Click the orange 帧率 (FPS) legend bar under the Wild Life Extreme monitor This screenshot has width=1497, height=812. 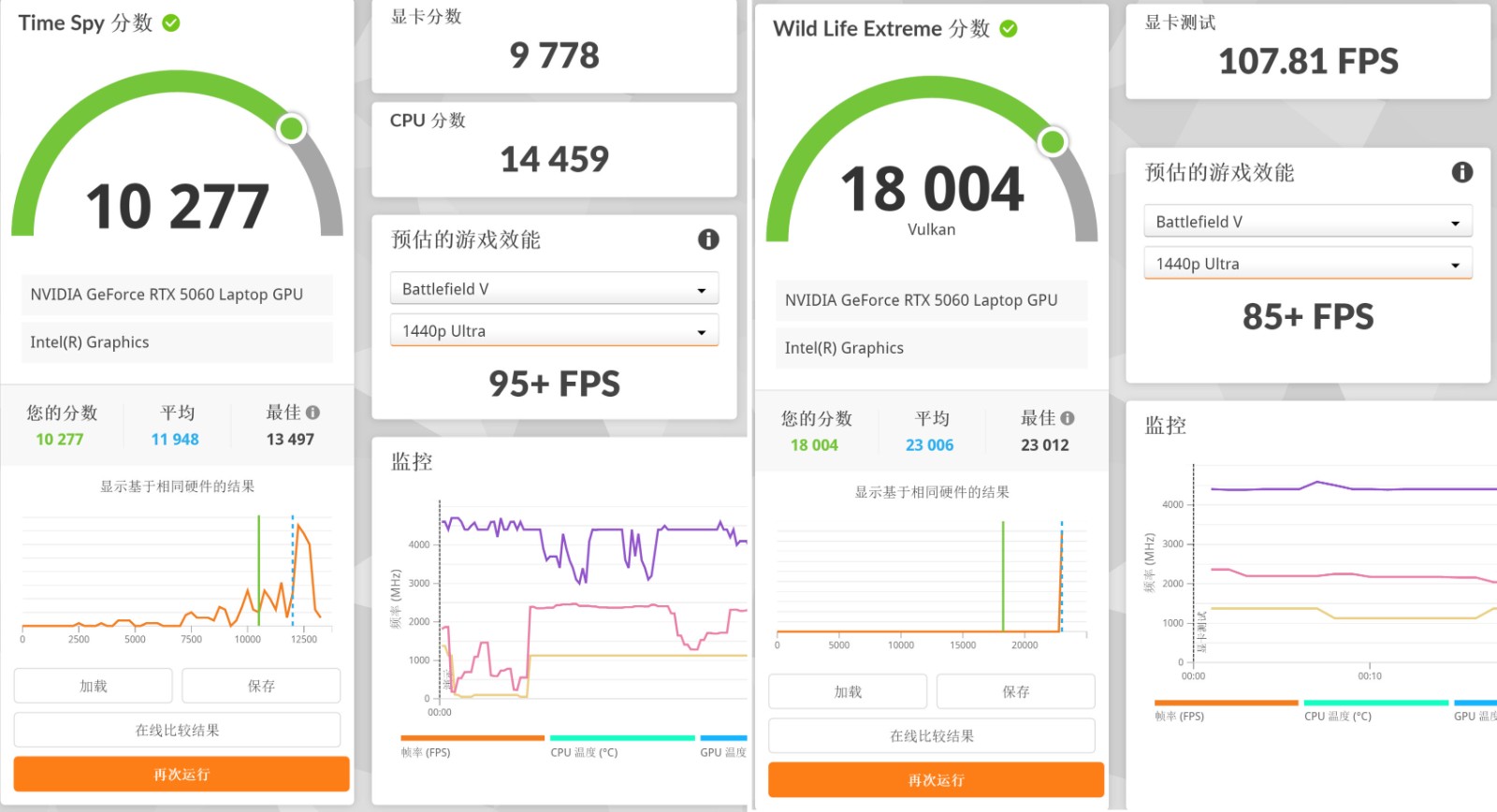point(1227,703)
